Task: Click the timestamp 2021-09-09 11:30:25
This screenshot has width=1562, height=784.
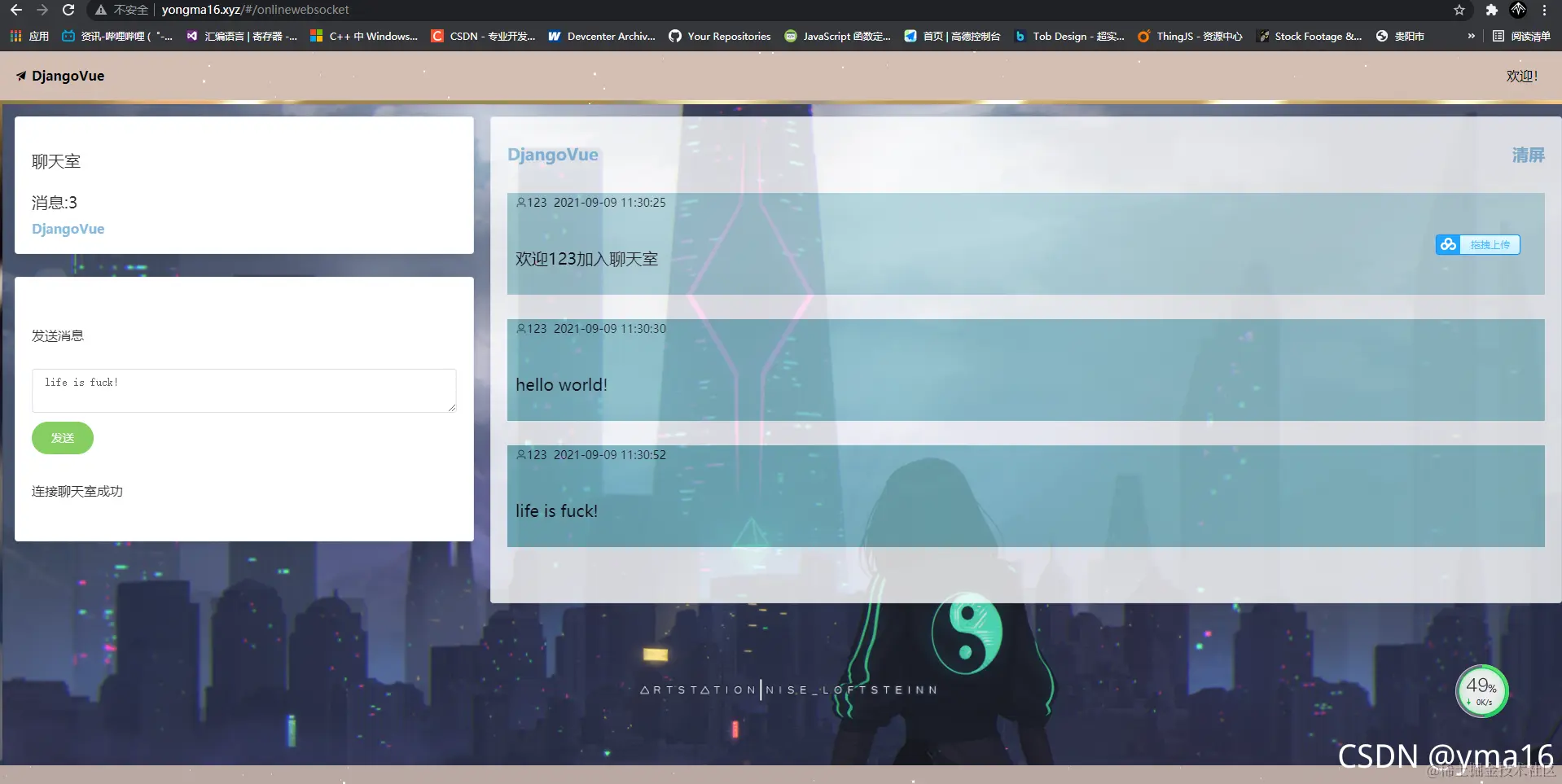Action: [x=609, y=202]
